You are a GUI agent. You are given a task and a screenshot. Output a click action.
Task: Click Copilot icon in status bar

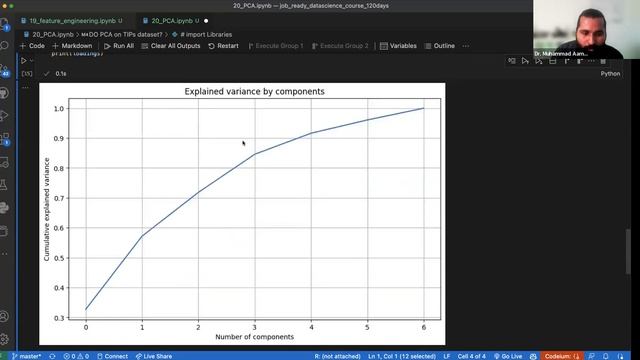(533, 356)
